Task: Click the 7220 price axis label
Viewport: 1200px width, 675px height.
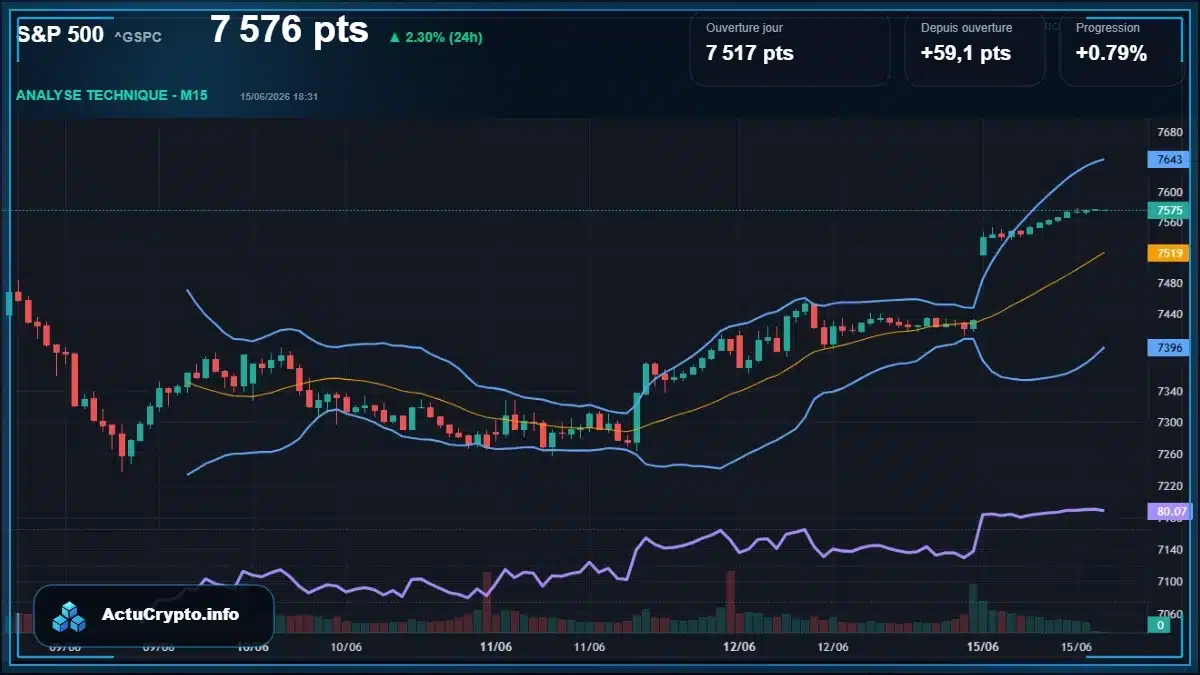Action: coord(1169,485)
